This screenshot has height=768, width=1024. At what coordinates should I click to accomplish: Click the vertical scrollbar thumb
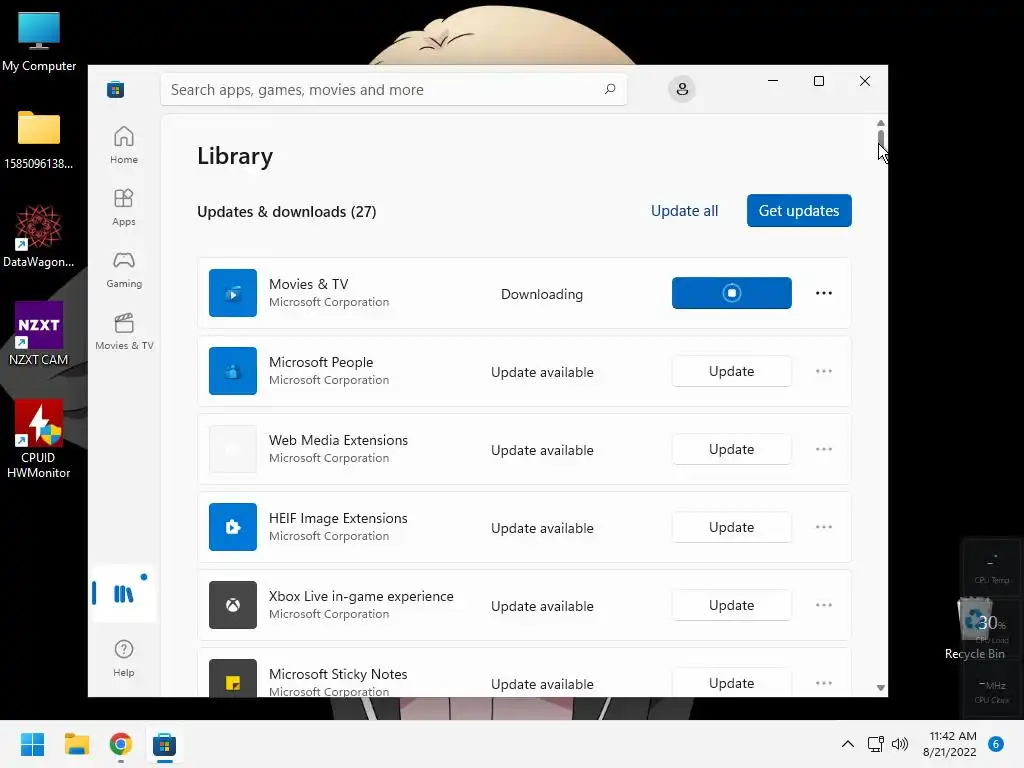click(880, 141)
